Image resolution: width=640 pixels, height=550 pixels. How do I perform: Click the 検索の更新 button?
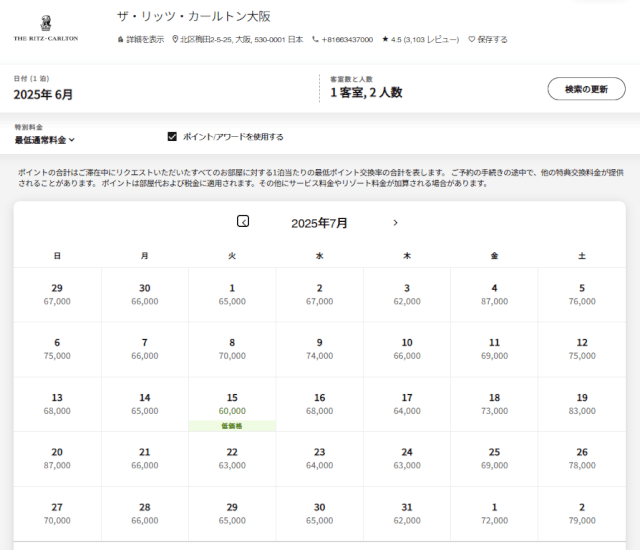click(586, 89)
